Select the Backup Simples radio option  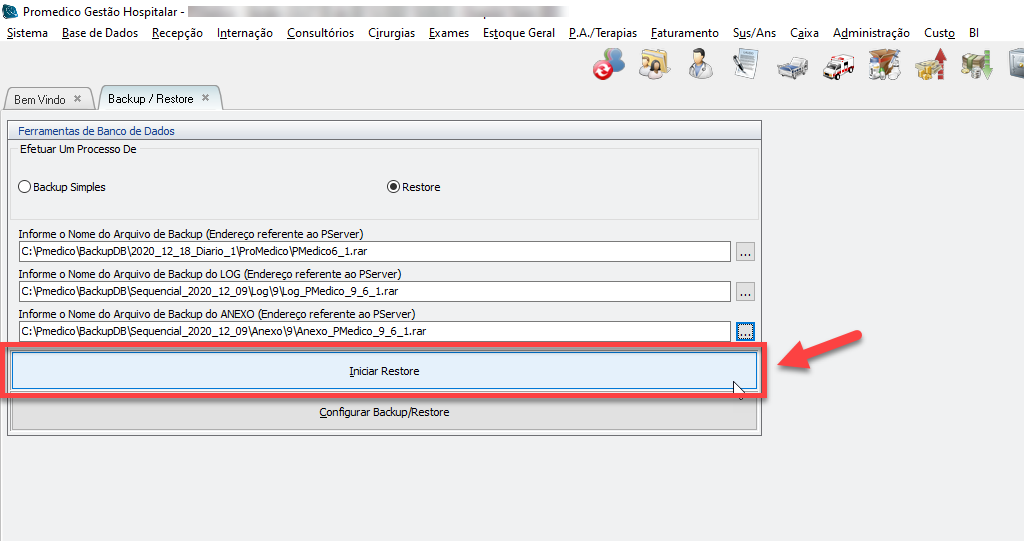[x=25, y=187]
